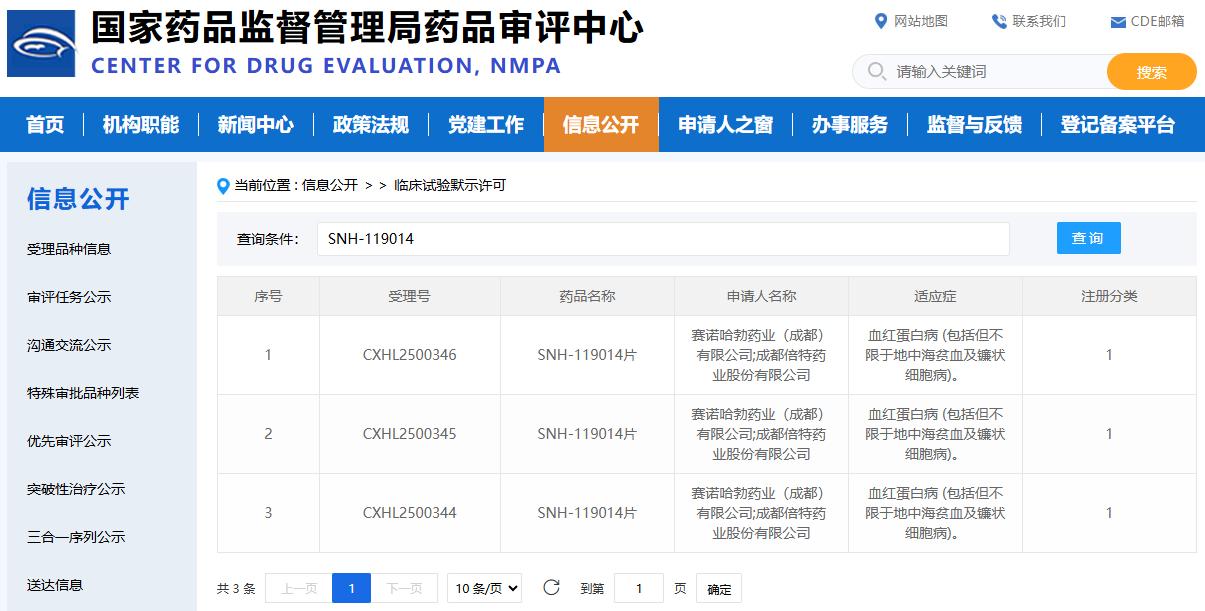This screenshot has width=1205, height=611.
Task: Click the 临床试验默示许可 breadcrumb text
Action: (x=450, y=186)
